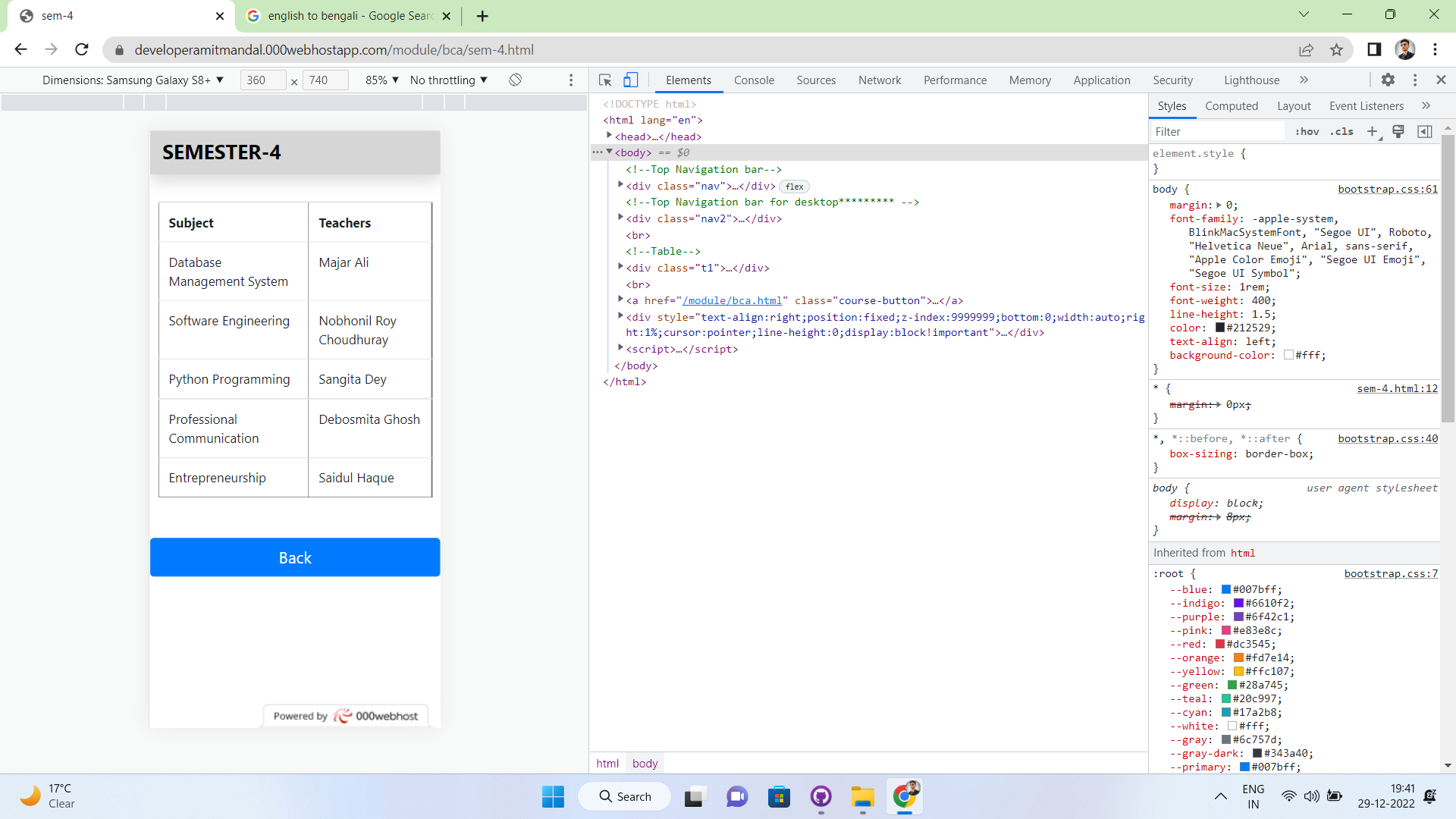The image size is (1456, 819).
Task: Open File Explorer from taskbar
Action: tap(862, 796)
